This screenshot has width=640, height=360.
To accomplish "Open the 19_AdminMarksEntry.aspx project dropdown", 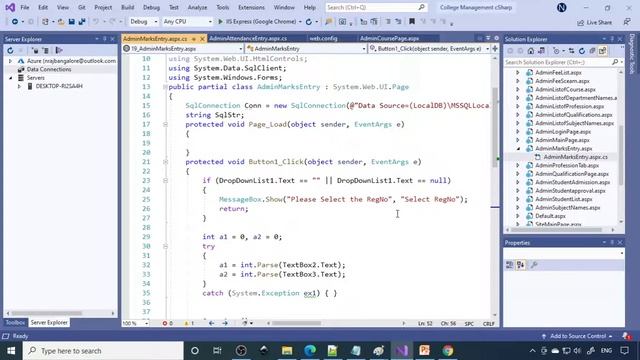I will coord(183,49).
